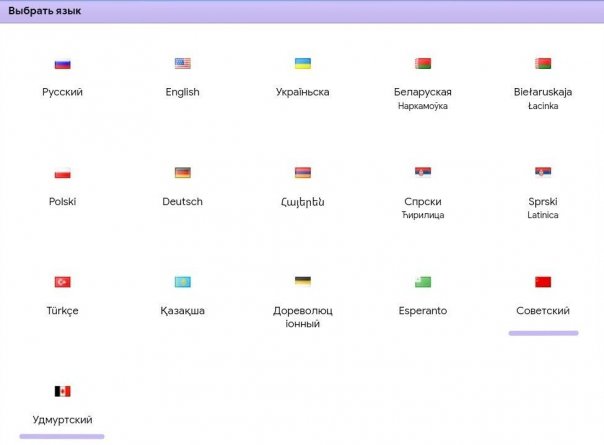Select the Српски language label
Screen dimensions: 604x445
423,202
